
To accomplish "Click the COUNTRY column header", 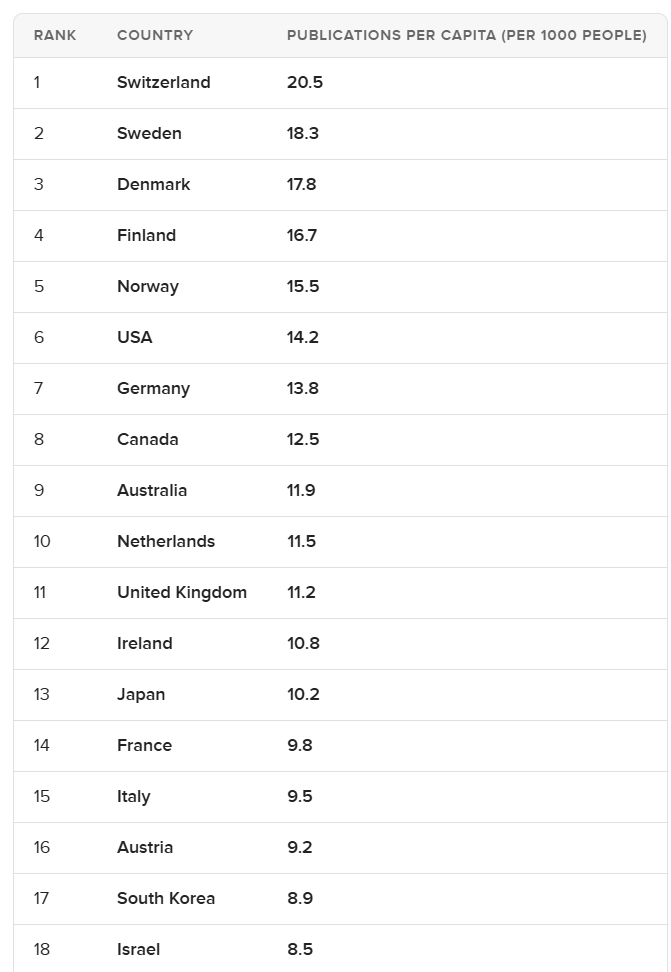I will (155, 35).
